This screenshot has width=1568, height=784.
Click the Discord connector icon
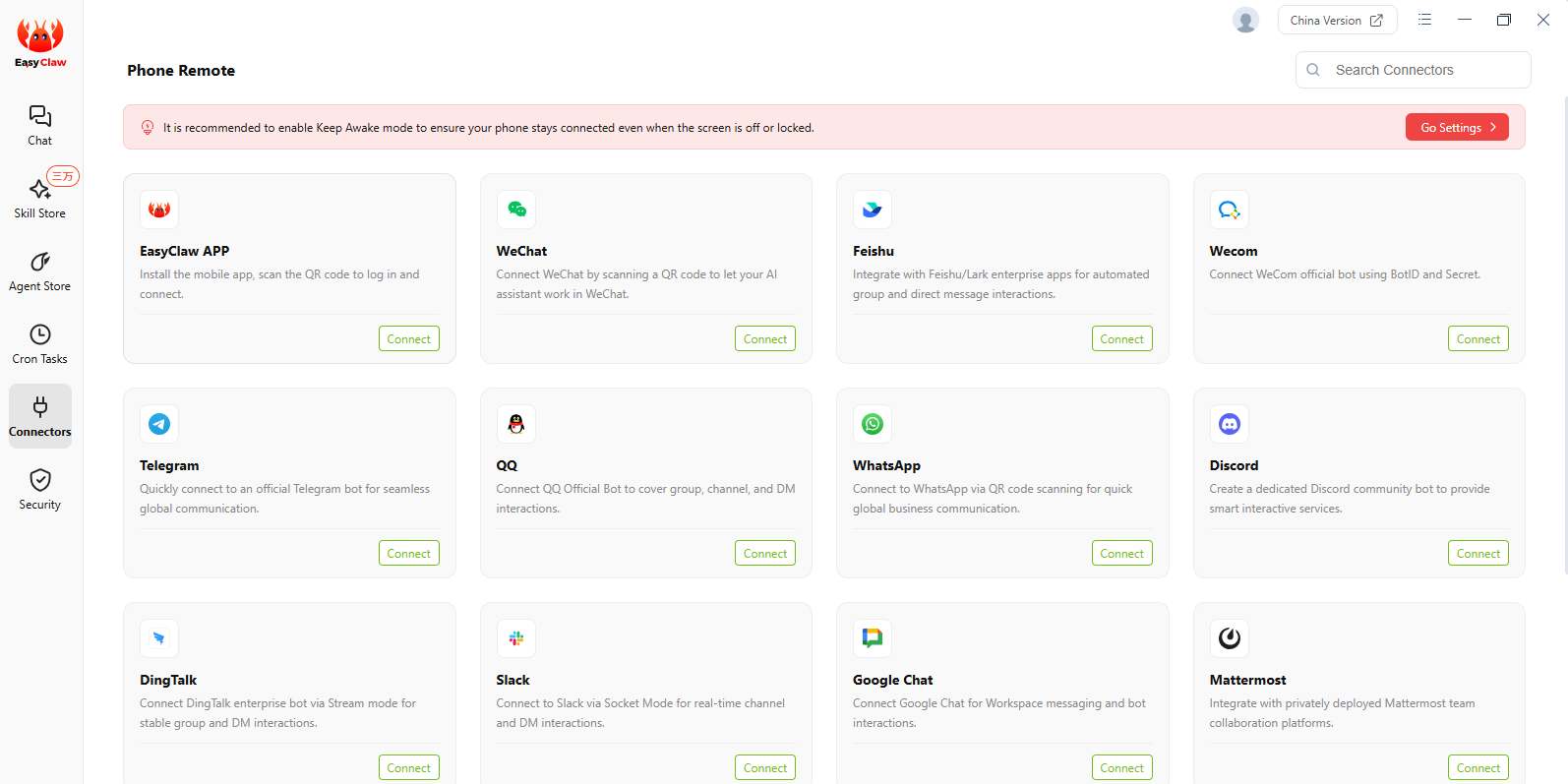coord(1229,424)
